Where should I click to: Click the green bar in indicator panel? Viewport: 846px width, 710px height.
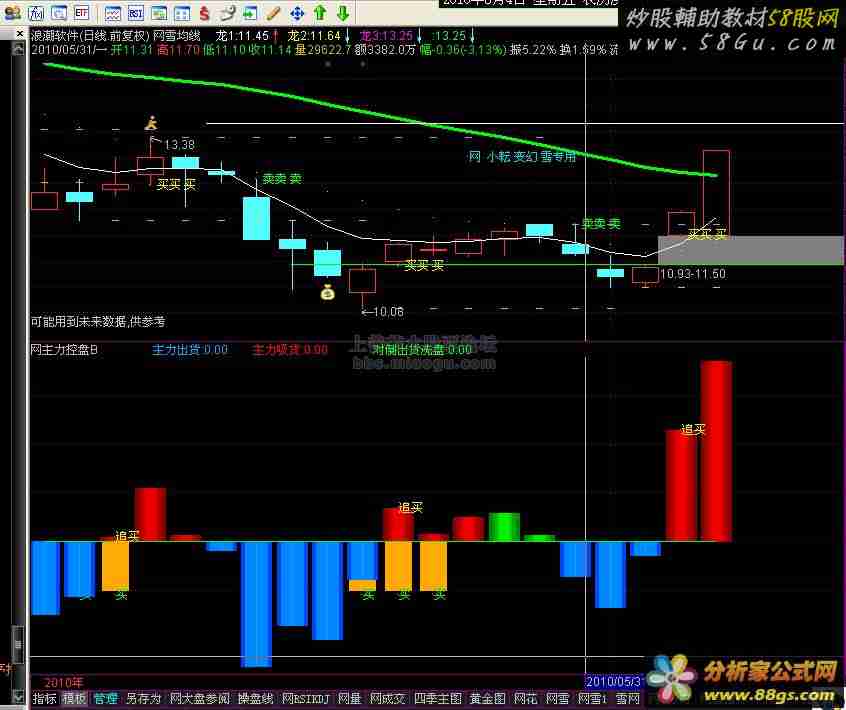click(x=504, y=527)
